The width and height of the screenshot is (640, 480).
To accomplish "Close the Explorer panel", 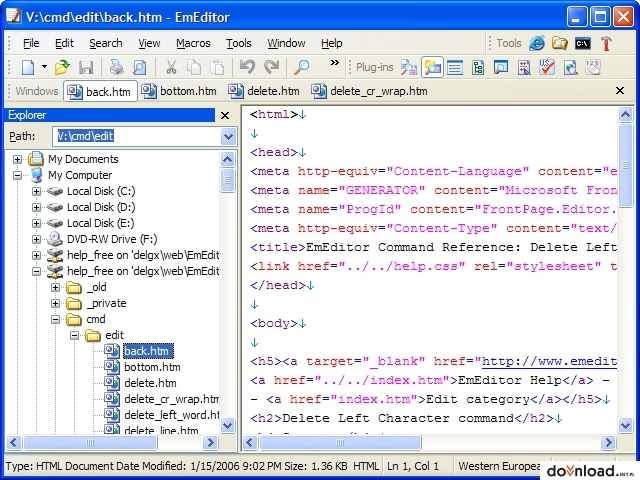I will click(225, 116).
